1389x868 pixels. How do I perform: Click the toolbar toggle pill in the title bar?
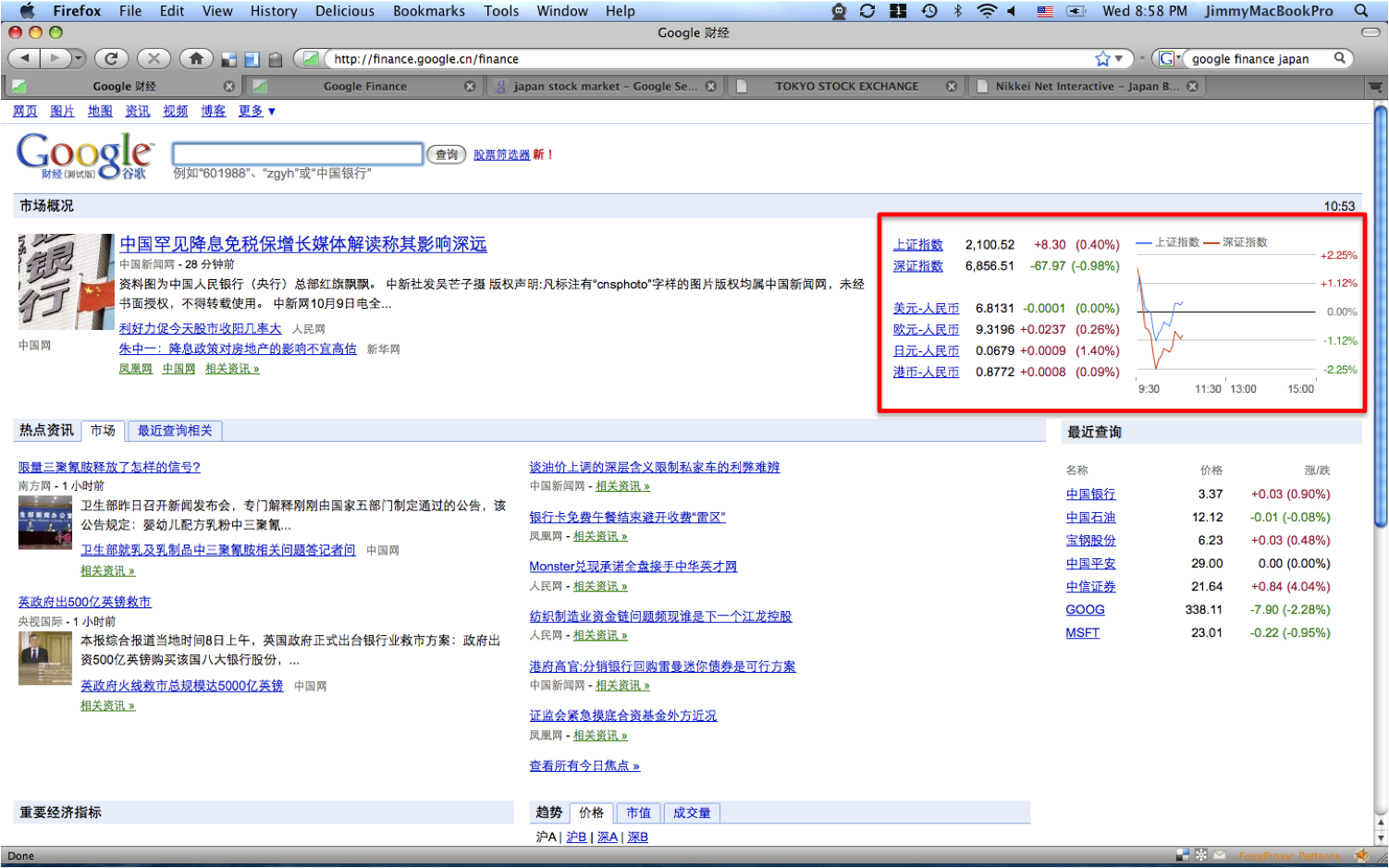(1371, 32)
